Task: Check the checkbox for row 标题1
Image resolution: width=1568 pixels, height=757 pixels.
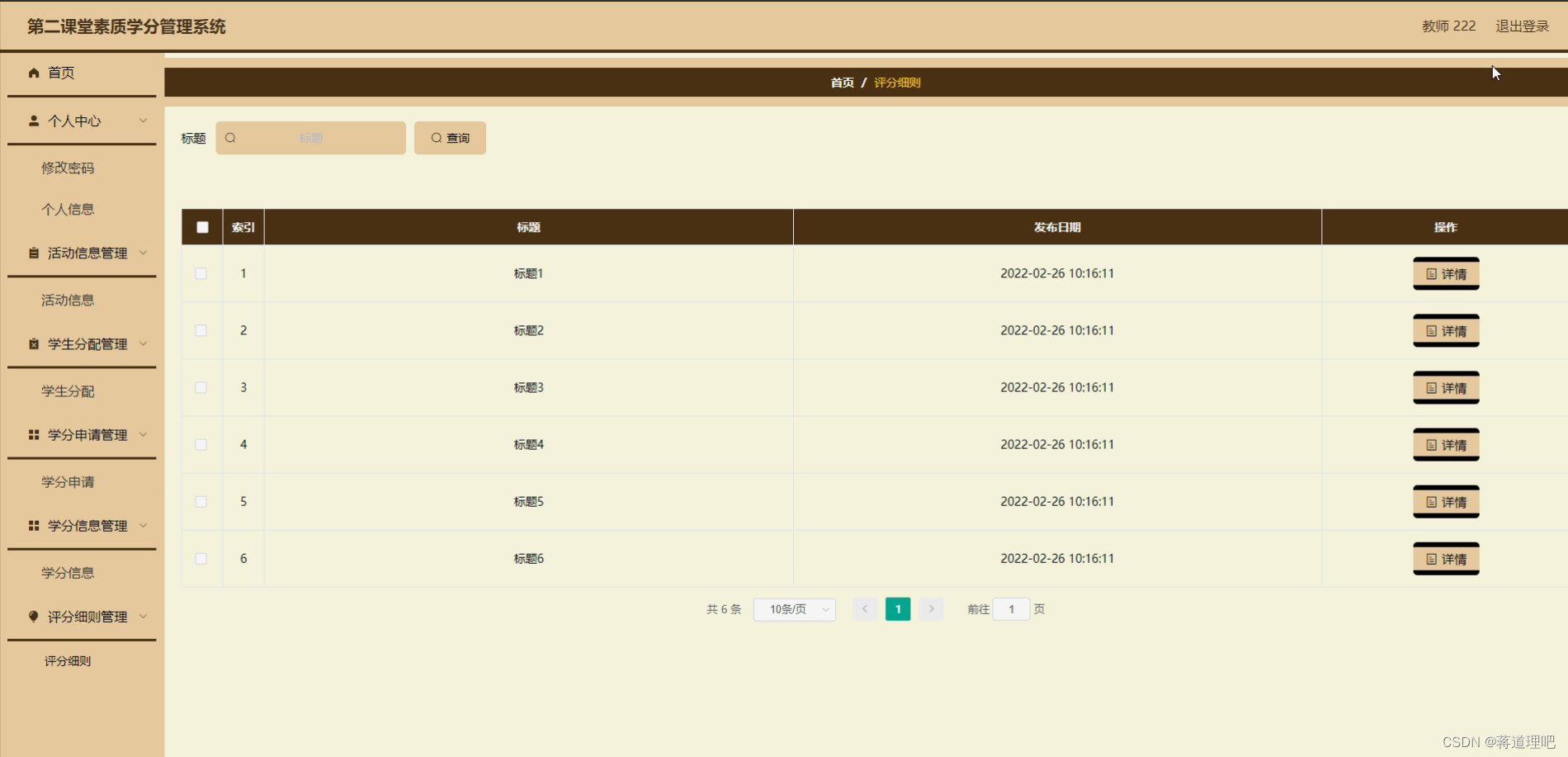Action: tap(201, 273)
